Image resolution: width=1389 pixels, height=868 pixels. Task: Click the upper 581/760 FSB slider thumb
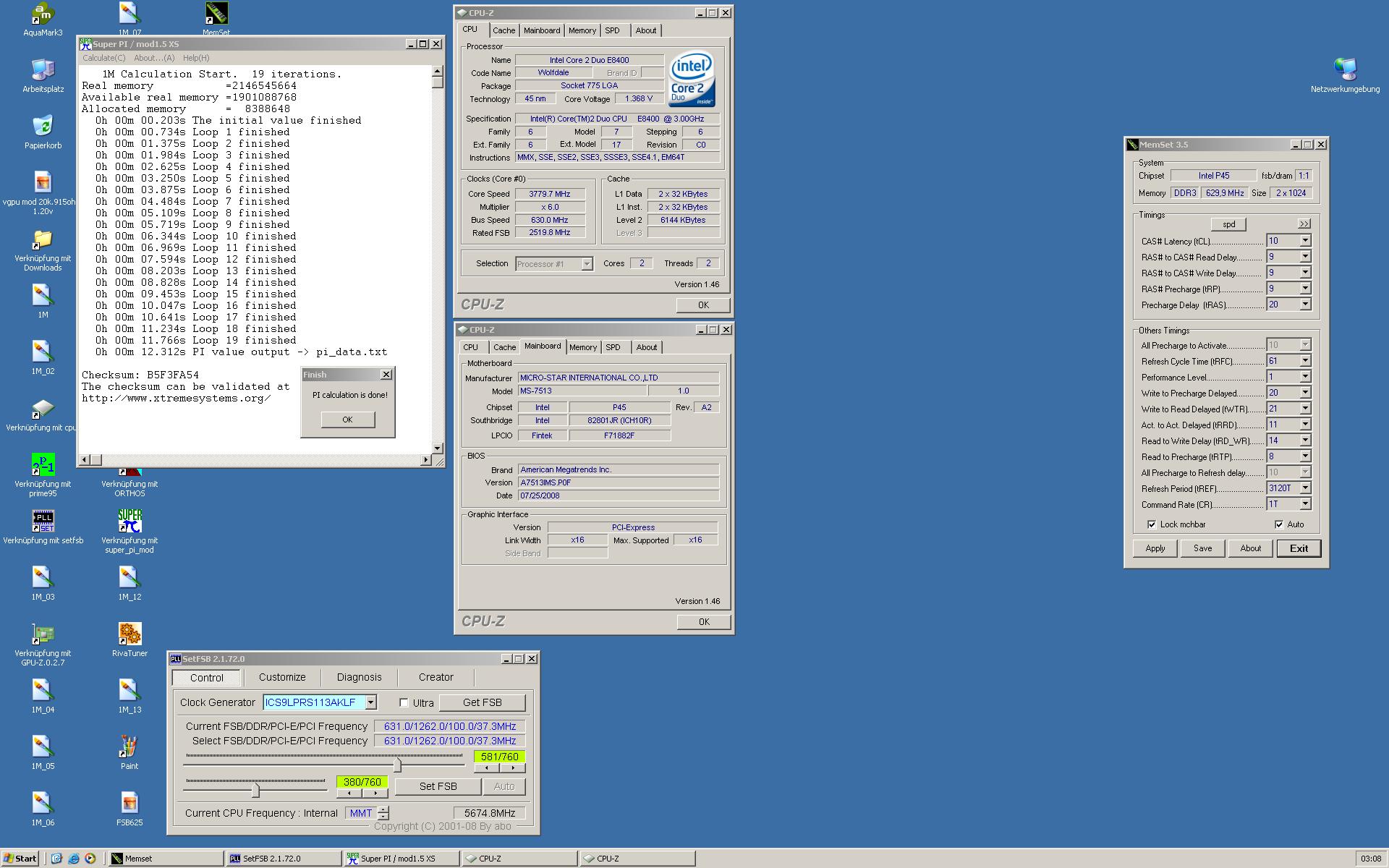pyautogui.click(x=397, y=765)
